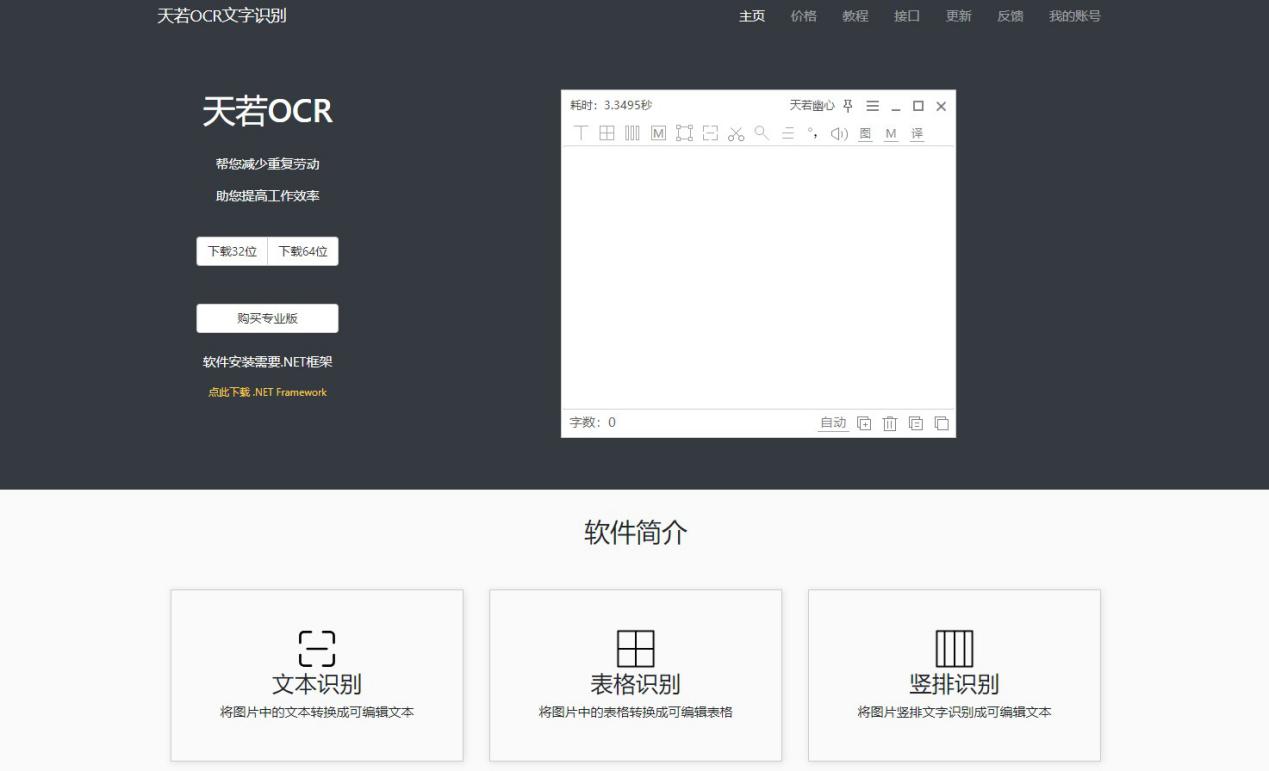The height and width of the screenshot is (771, 1269).
Task: Select the table recognition grid icon
Action: [605, 131]
